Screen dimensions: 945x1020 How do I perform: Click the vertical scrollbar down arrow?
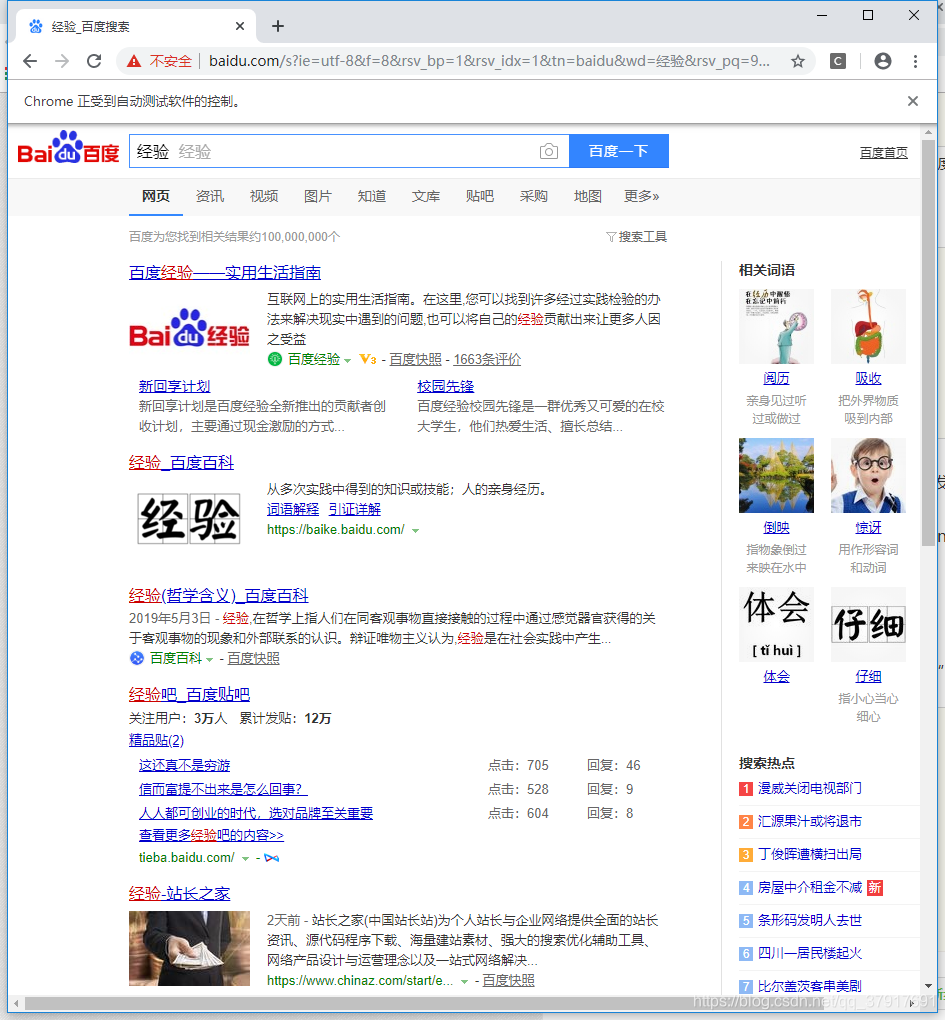tap(928, 986)
